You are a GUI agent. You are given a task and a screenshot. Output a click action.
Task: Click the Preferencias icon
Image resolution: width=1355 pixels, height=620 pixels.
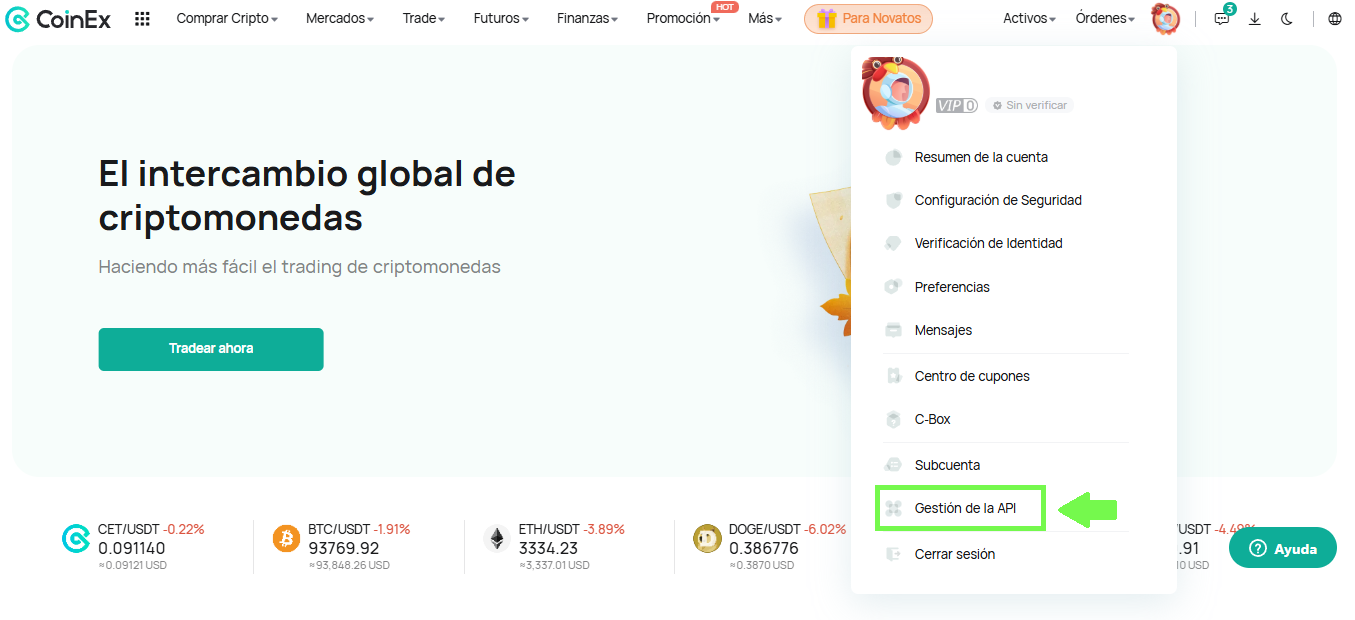pos(894,287)
